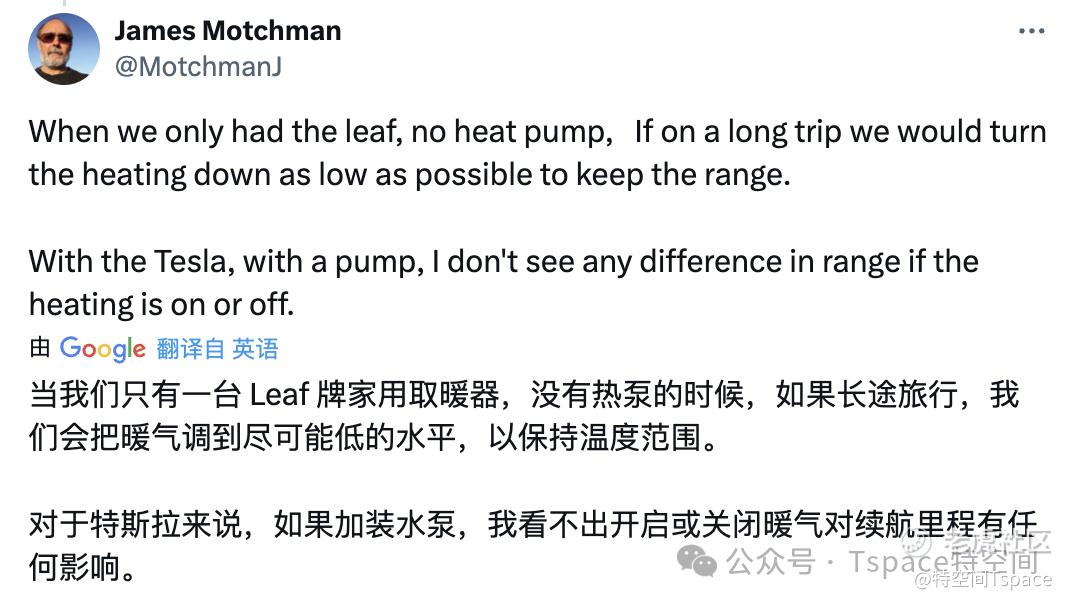Click the Google logo in translation line
The height and width of the screenshot is (604, 1072).
point(102,348)
